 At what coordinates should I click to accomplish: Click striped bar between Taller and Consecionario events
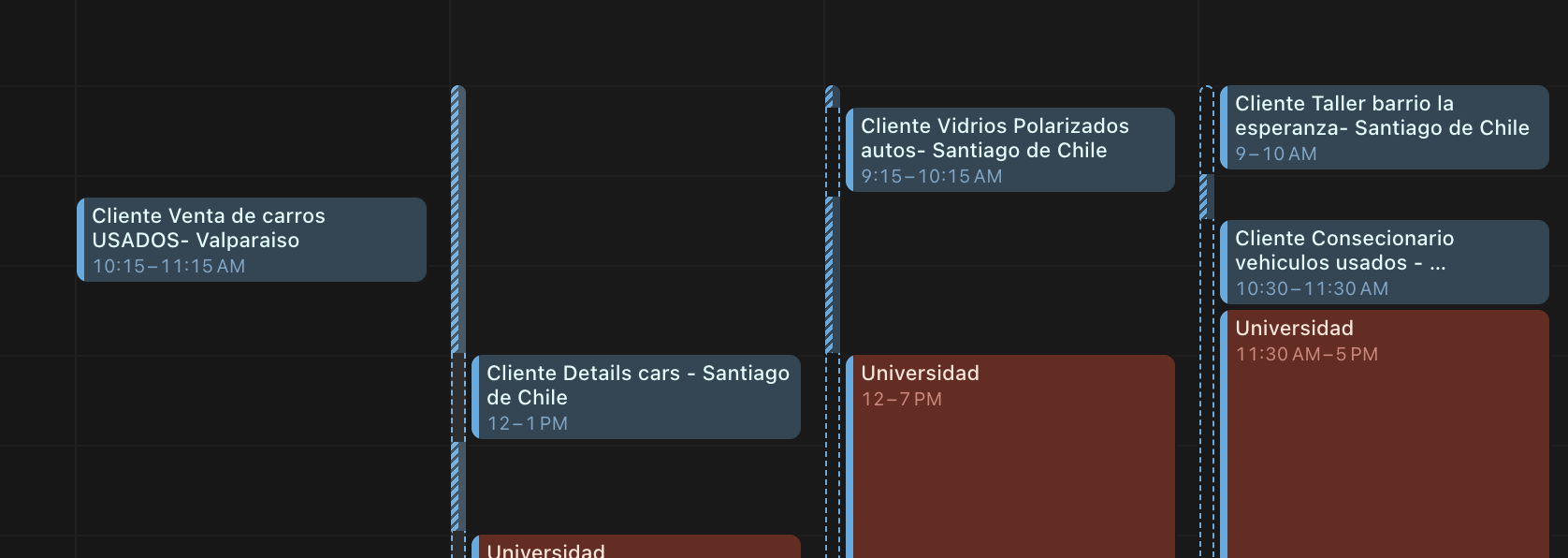[x=1206, y=197]
